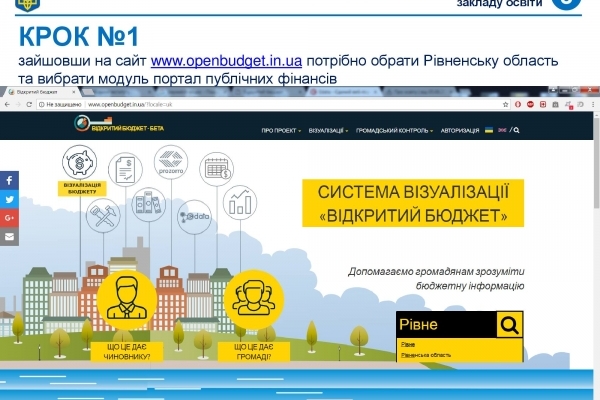
Task: Choose Рівненська область from suggestions
Action: (427, 354)
